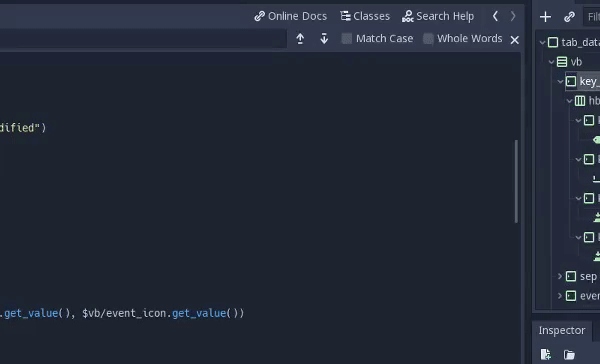
Task: Collapse the hb container node
Action: (570, 101)
